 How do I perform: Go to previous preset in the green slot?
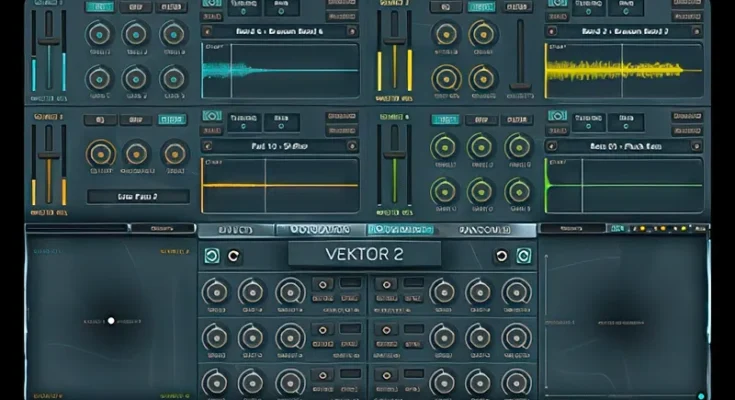(x=552, y=146)
